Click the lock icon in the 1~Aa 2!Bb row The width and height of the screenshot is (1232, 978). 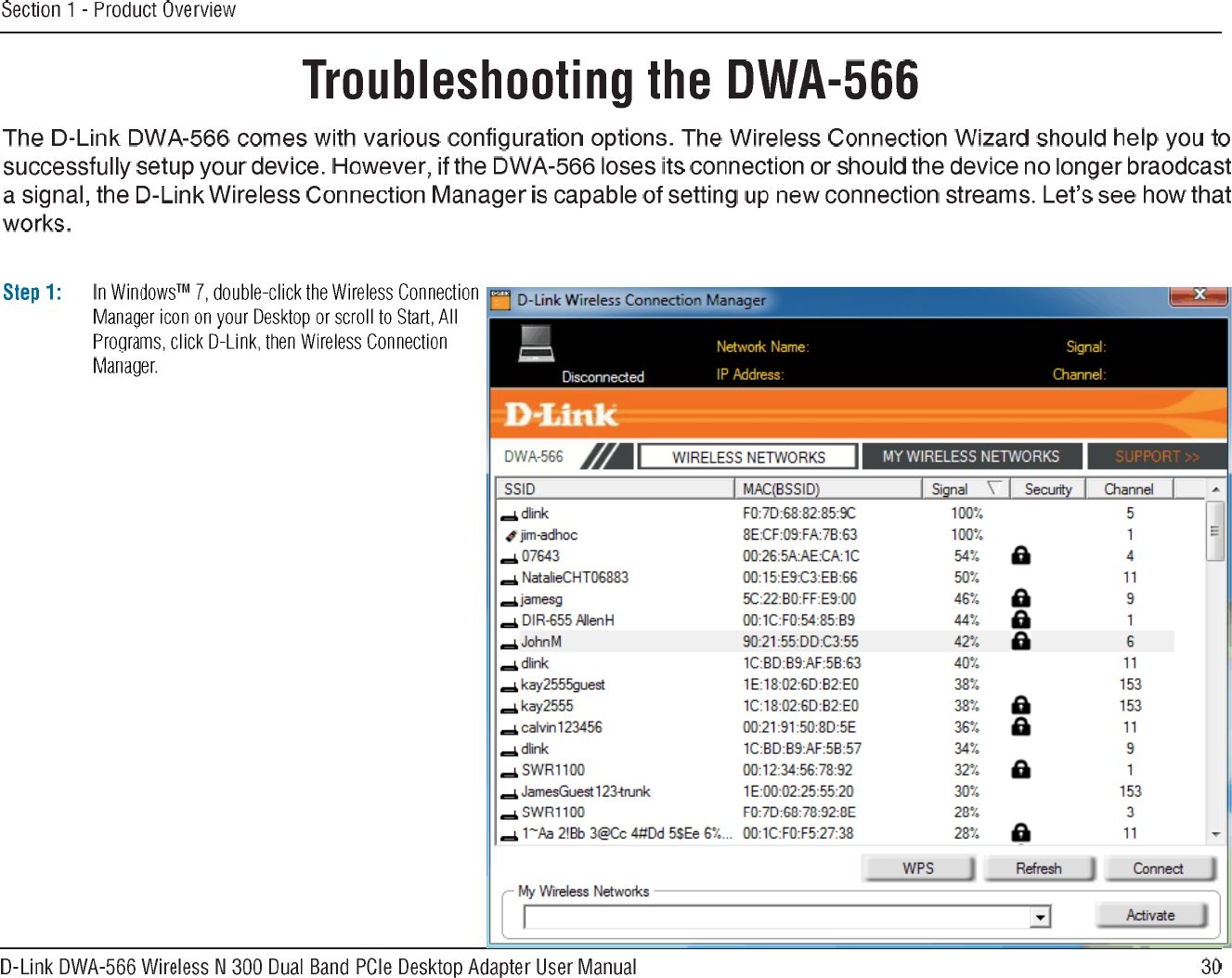[1020, 832]
